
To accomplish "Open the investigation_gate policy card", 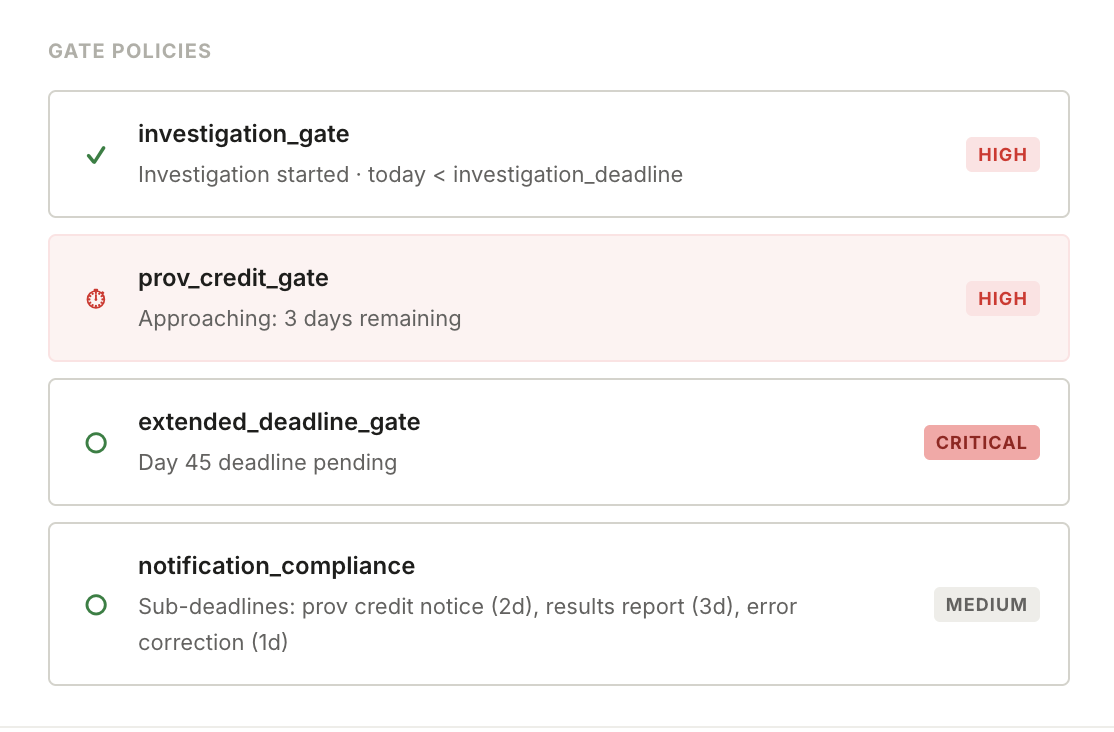I will pos(557,154).
